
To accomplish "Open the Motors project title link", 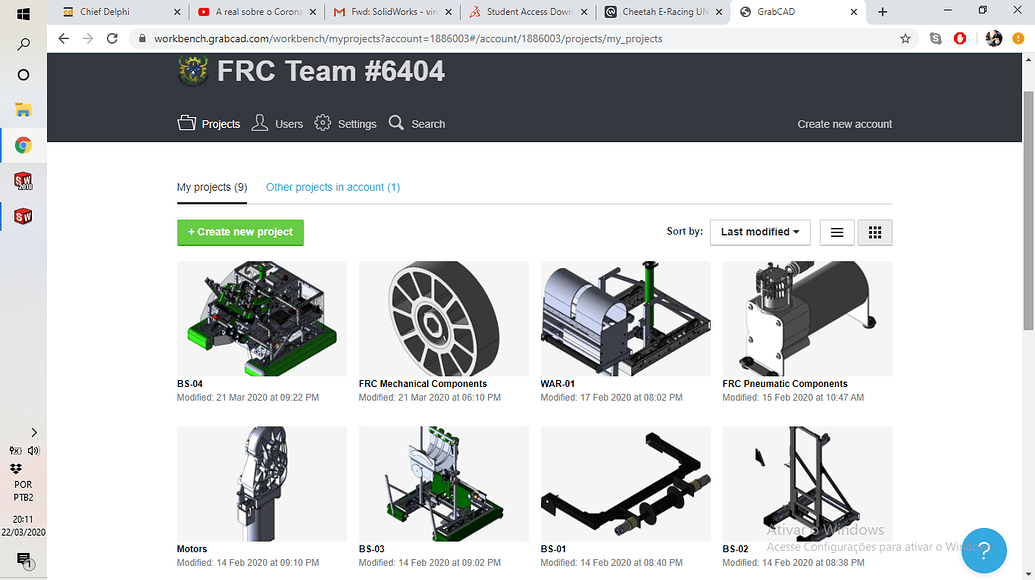I will click(x=192, y=549).
